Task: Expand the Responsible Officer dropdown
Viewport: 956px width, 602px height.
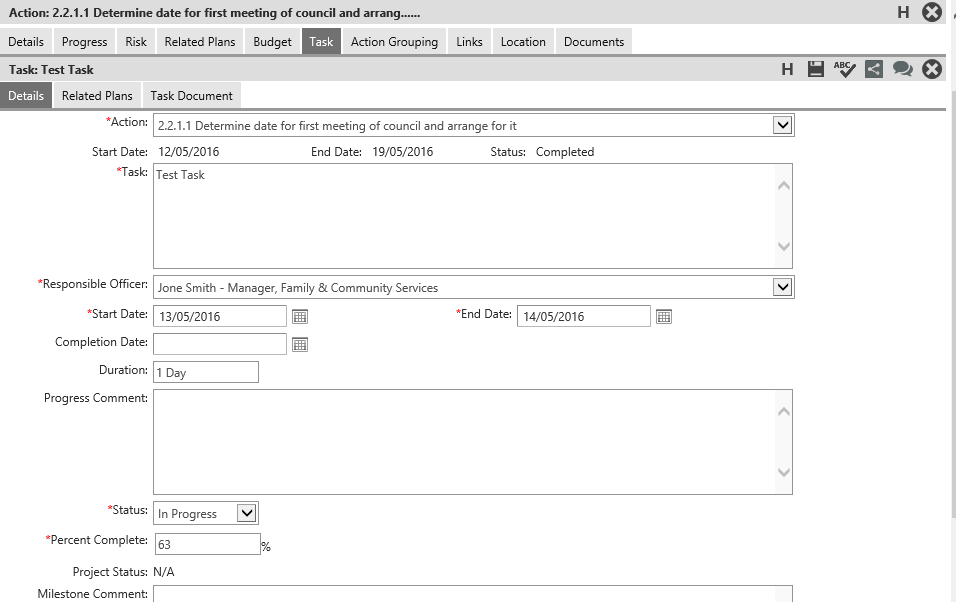Action: [782, 287]
